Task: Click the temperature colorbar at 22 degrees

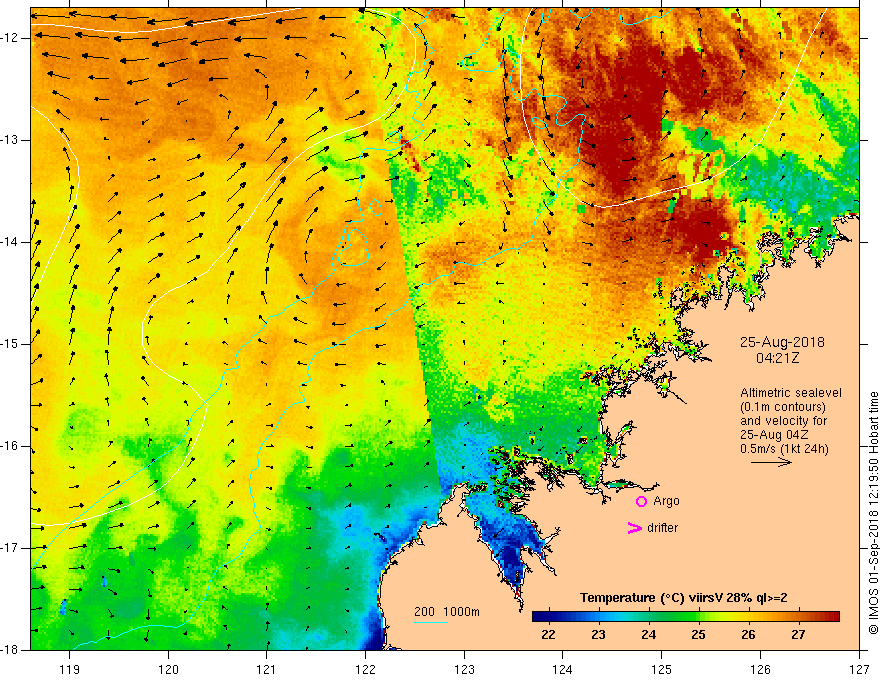Action: click(548, 617)
